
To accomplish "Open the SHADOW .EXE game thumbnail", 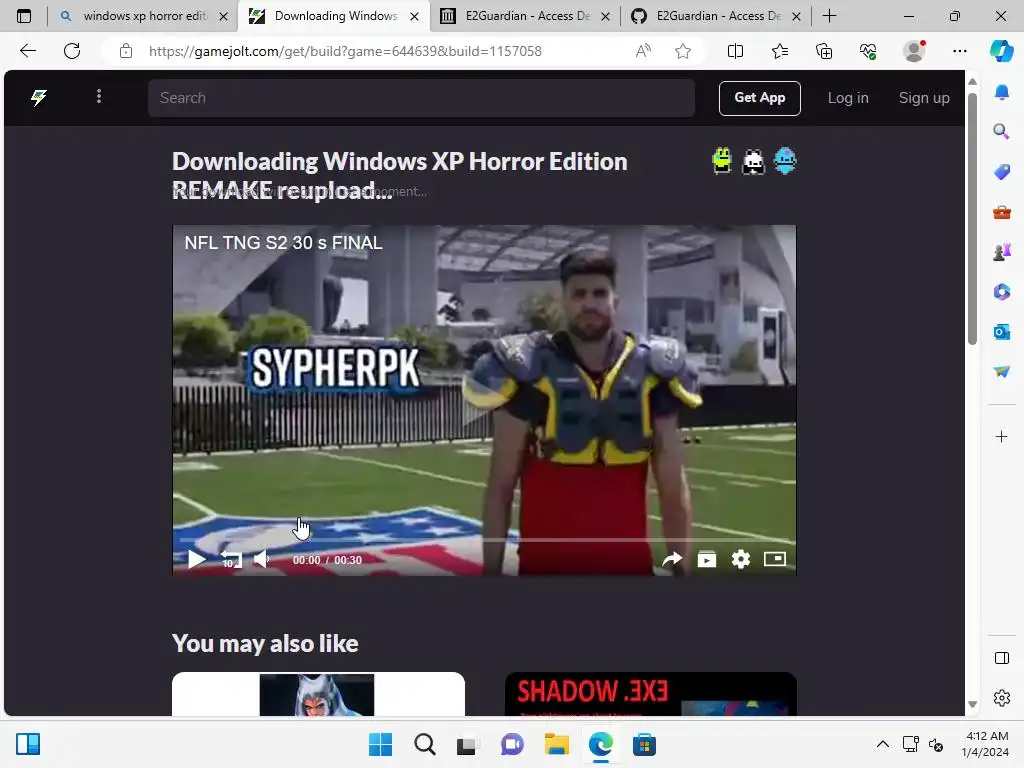I will coord(650,694).
